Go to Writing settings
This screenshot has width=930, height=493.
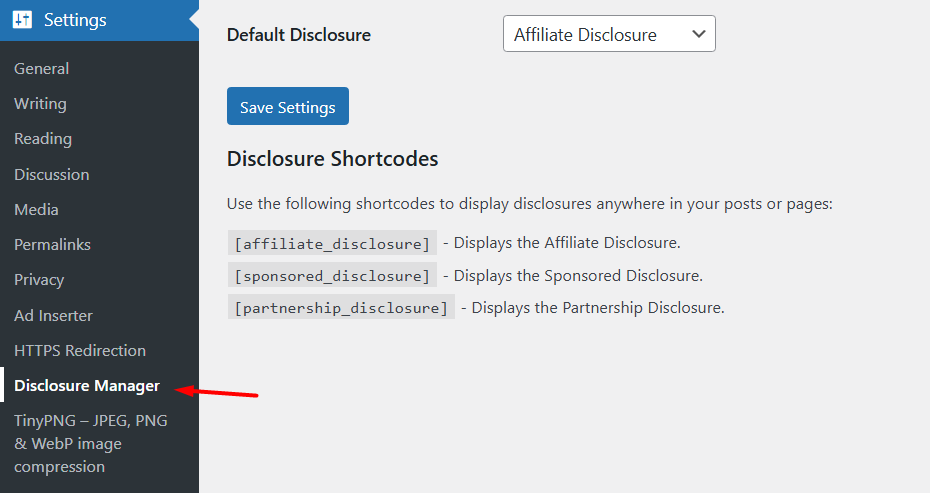point(40,104)
